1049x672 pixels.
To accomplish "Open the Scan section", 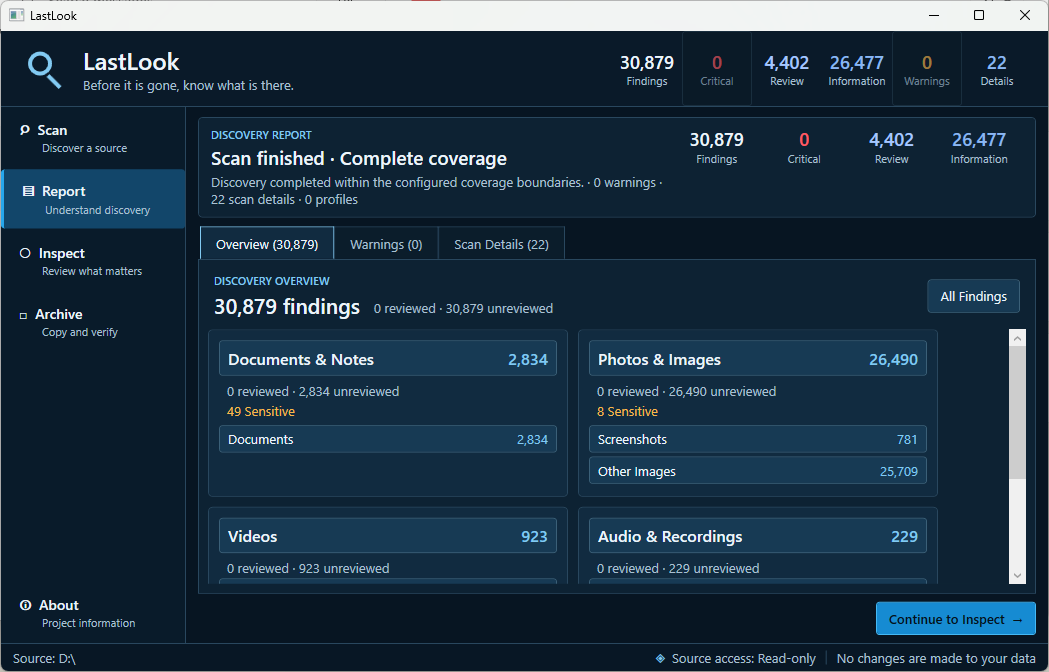I will coord(93,139).
